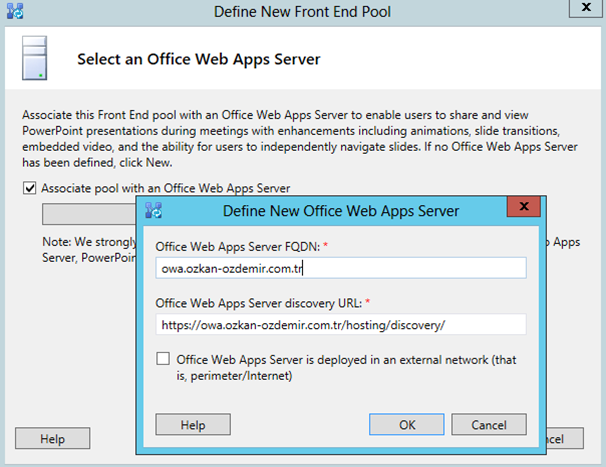Viewport: 606px width, 467px height.
Task: Click the partially hidden Cancel button in the wizard
Action: point(565,438)
